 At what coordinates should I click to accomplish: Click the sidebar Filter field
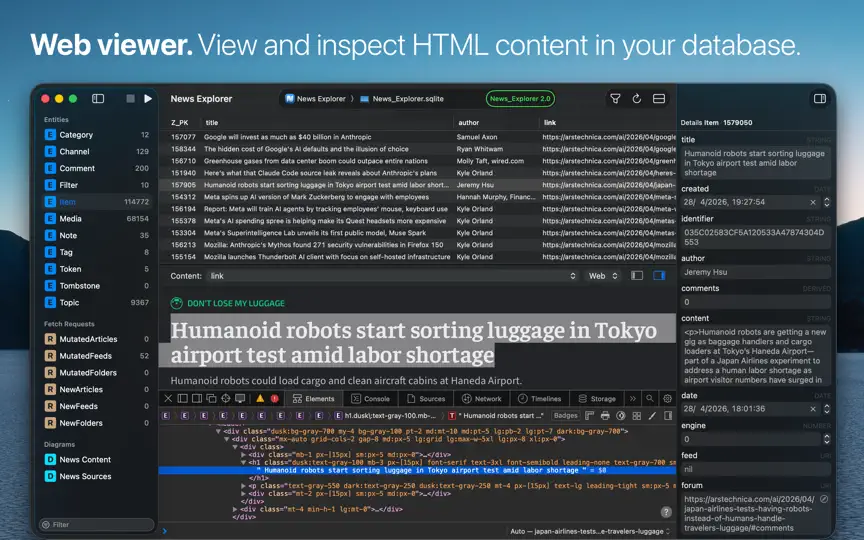(x=97, y=525)
